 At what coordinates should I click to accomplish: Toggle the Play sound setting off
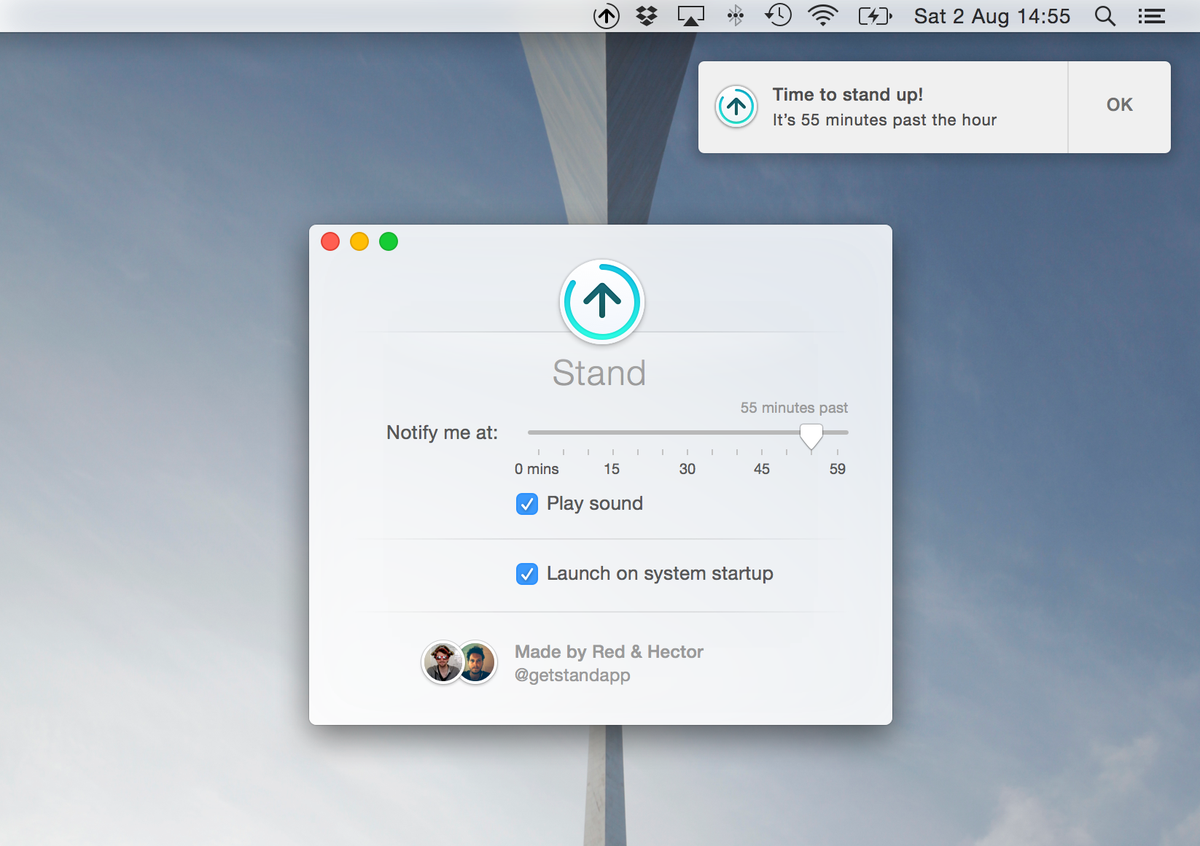(x=527, y=504)
